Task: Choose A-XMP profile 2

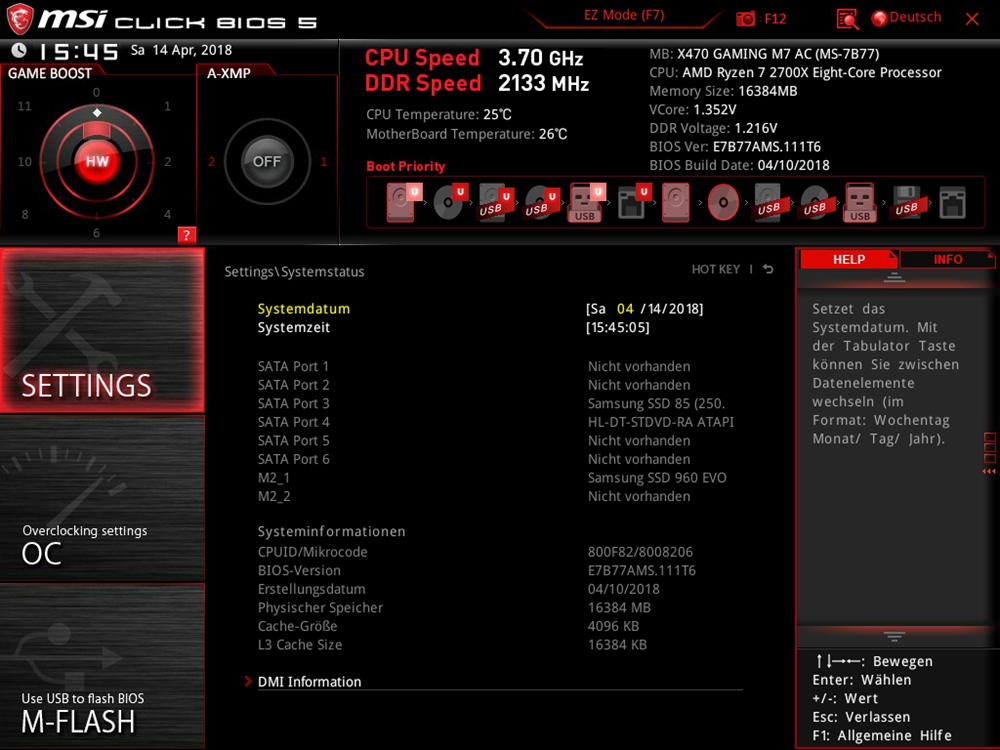Action: [x=211, y=161]
